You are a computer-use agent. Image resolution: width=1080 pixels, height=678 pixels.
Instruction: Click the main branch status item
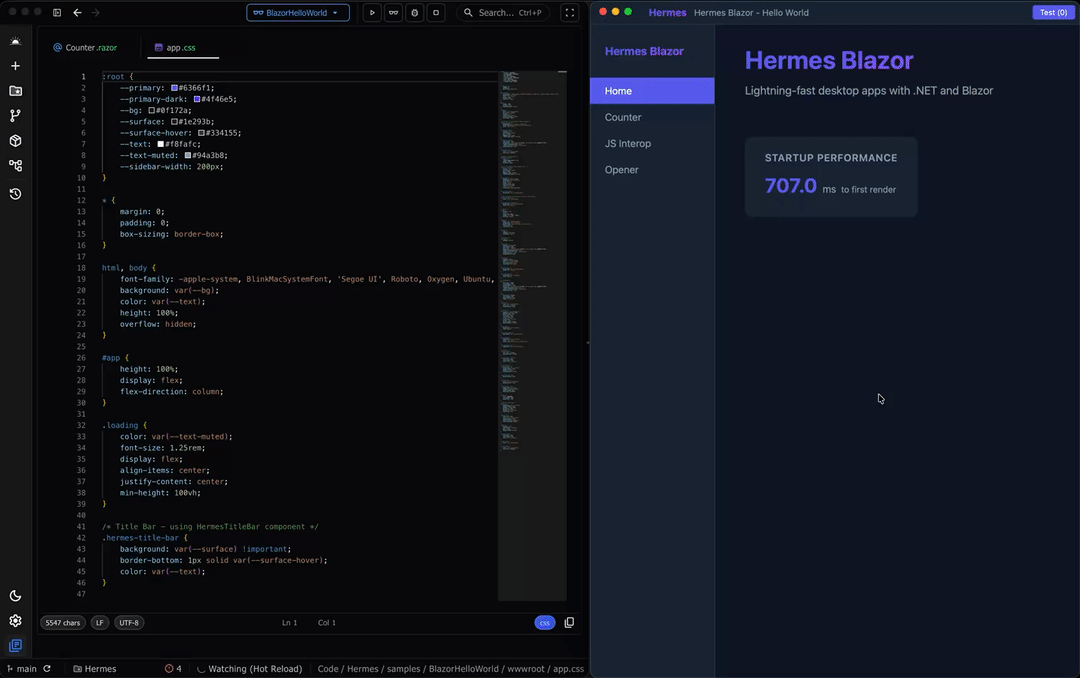(22, 669)
